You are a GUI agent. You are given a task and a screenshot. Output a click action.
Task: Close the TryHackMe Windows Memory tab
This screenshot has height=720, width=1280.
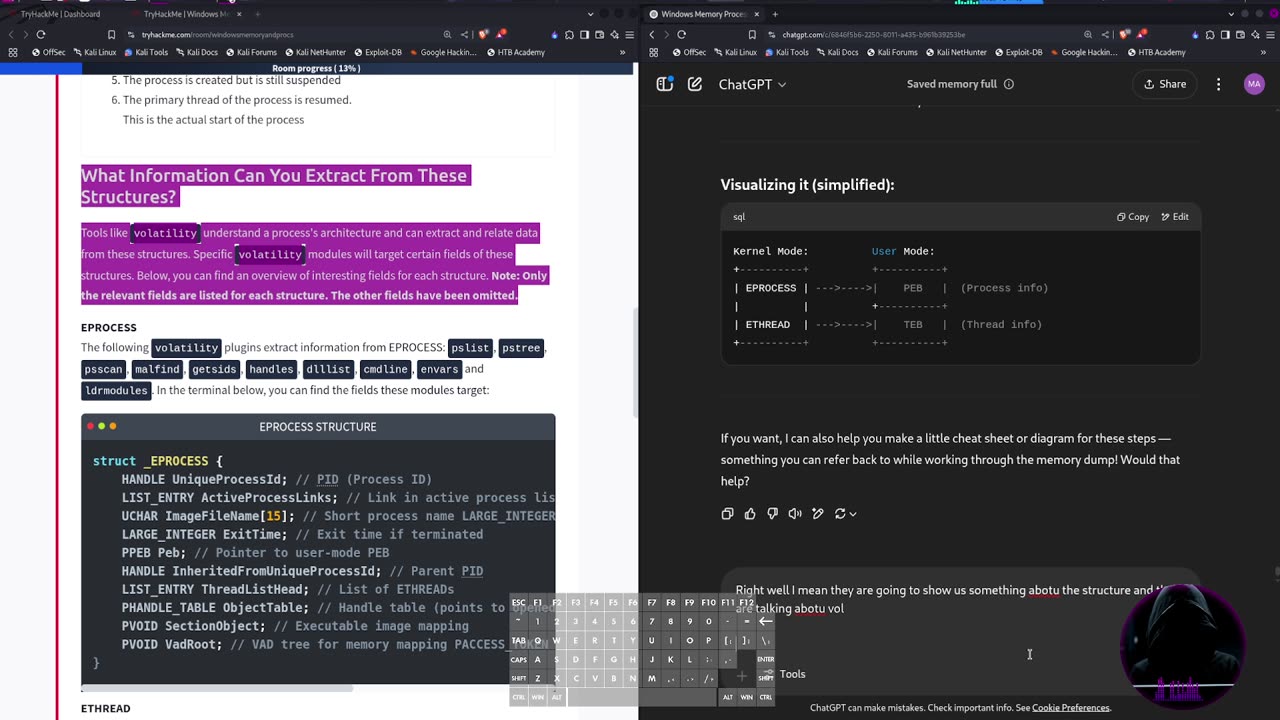click(x=241, y=14)
